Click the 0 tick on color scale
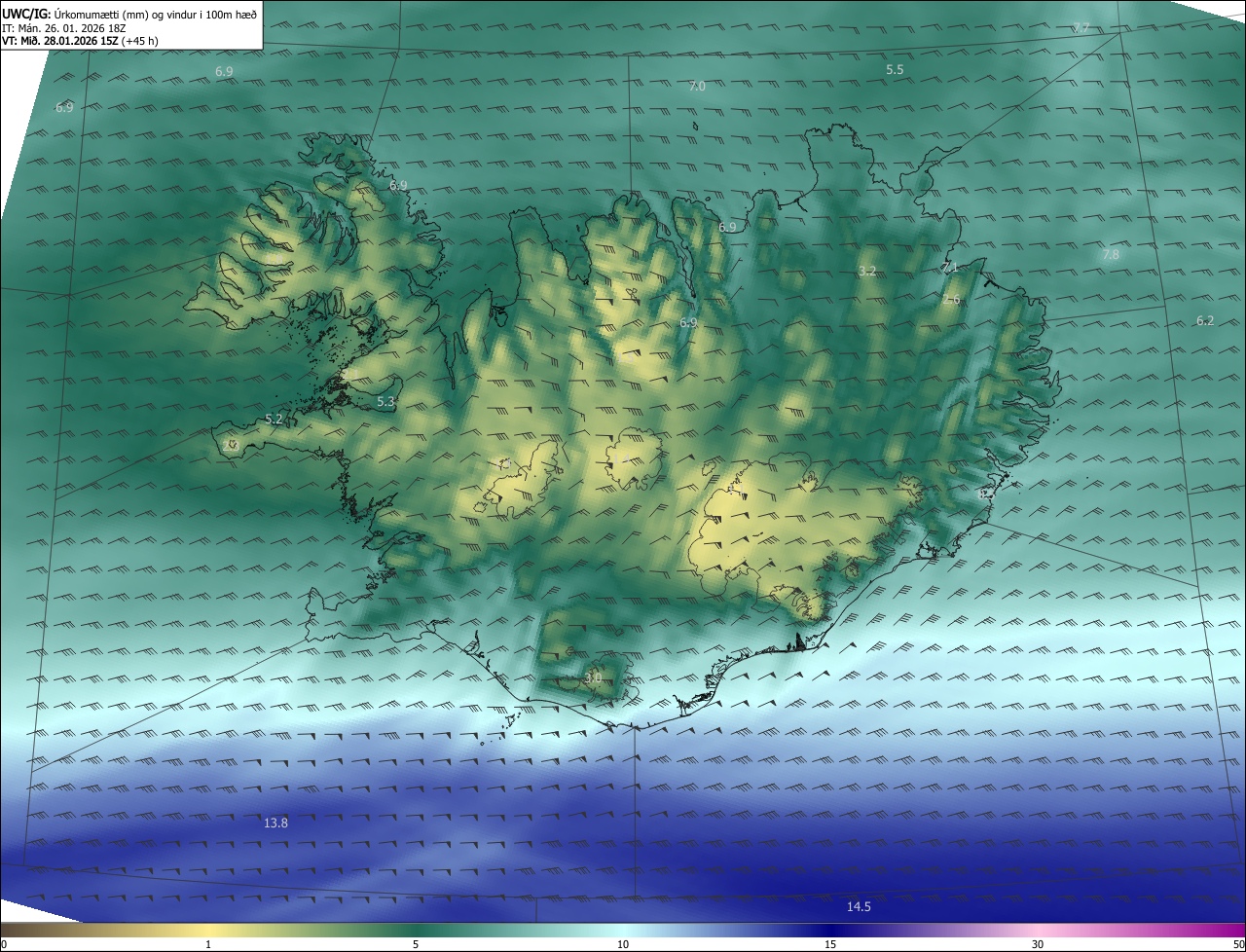Viewport: 1246px width, 952px height. coord(4,944)
